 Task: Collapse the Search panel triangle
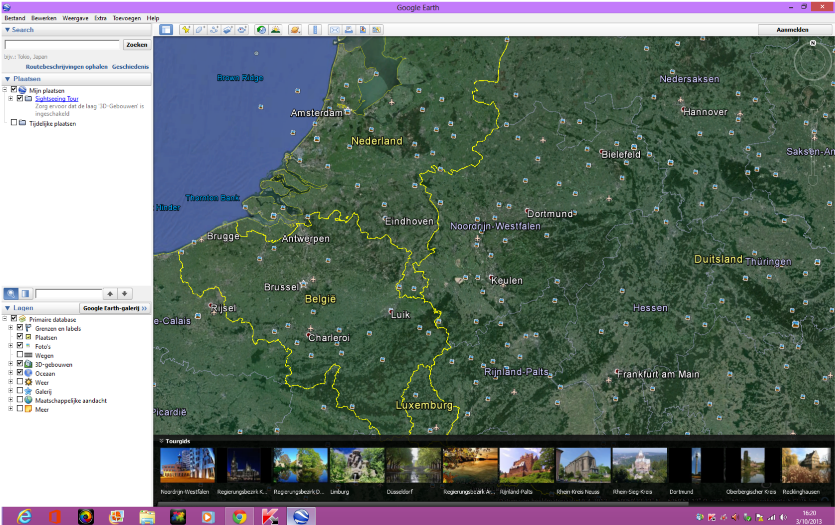tap(7, 30)
